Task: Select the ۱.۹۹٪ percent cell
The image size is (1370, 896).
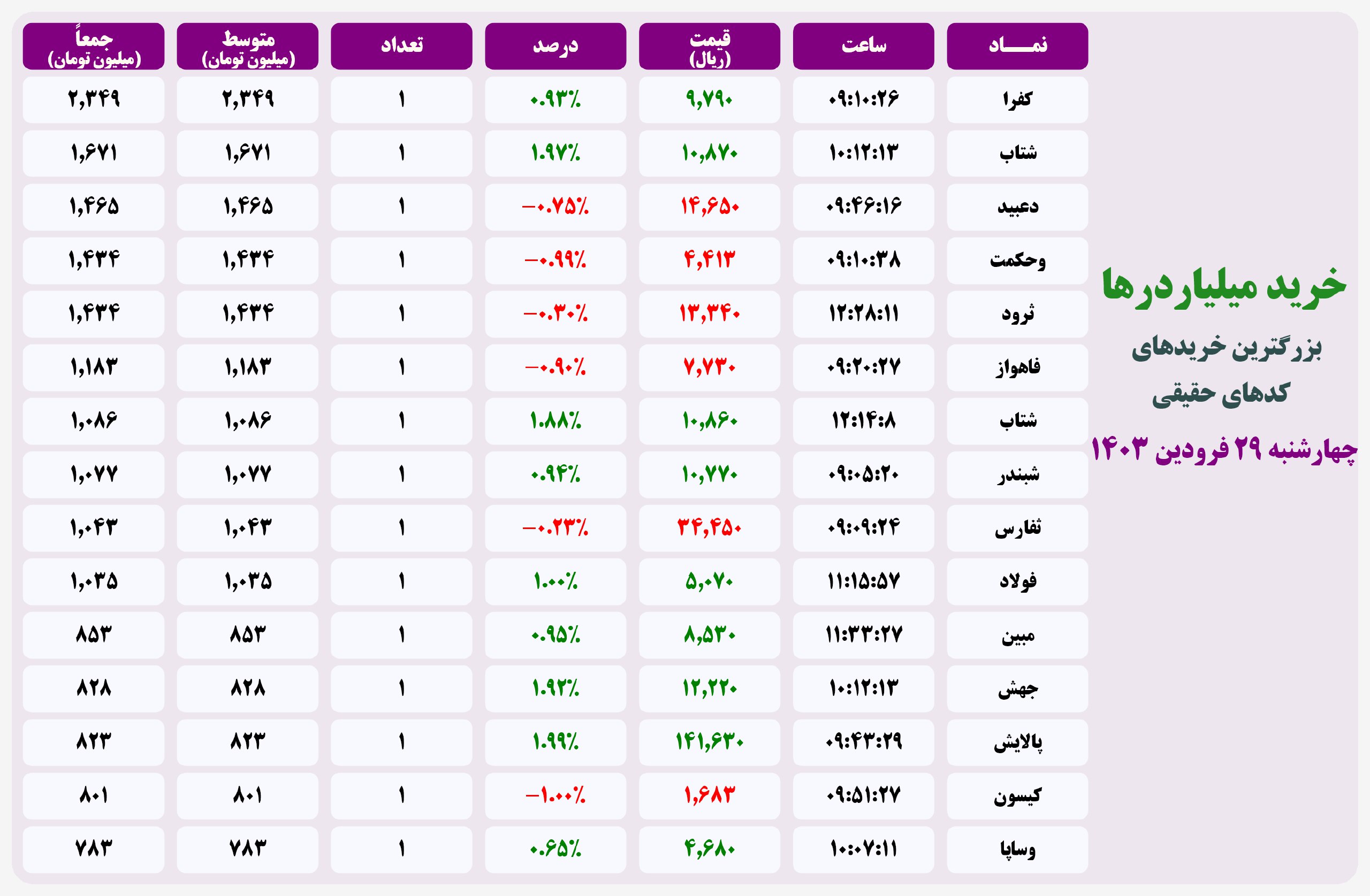Action: (555, 742)
